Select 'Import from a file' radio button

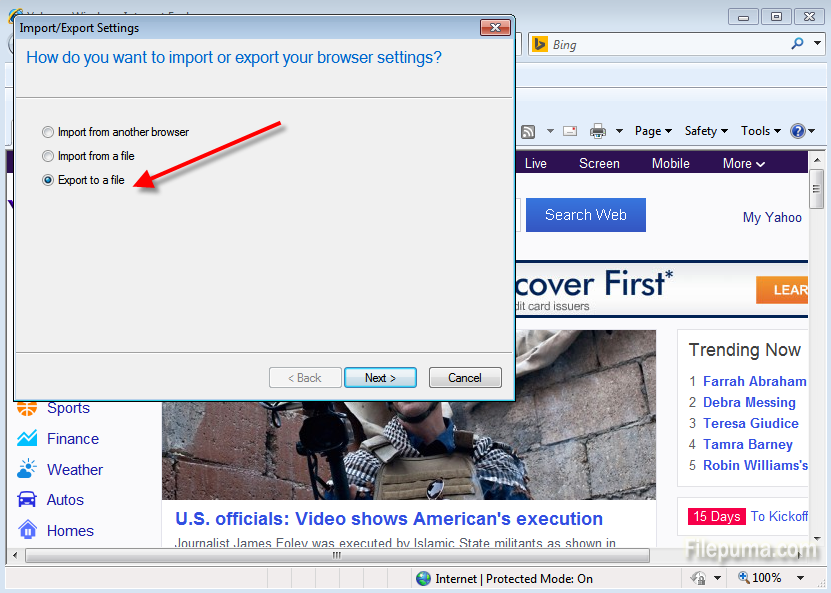(x=48, y=156)
